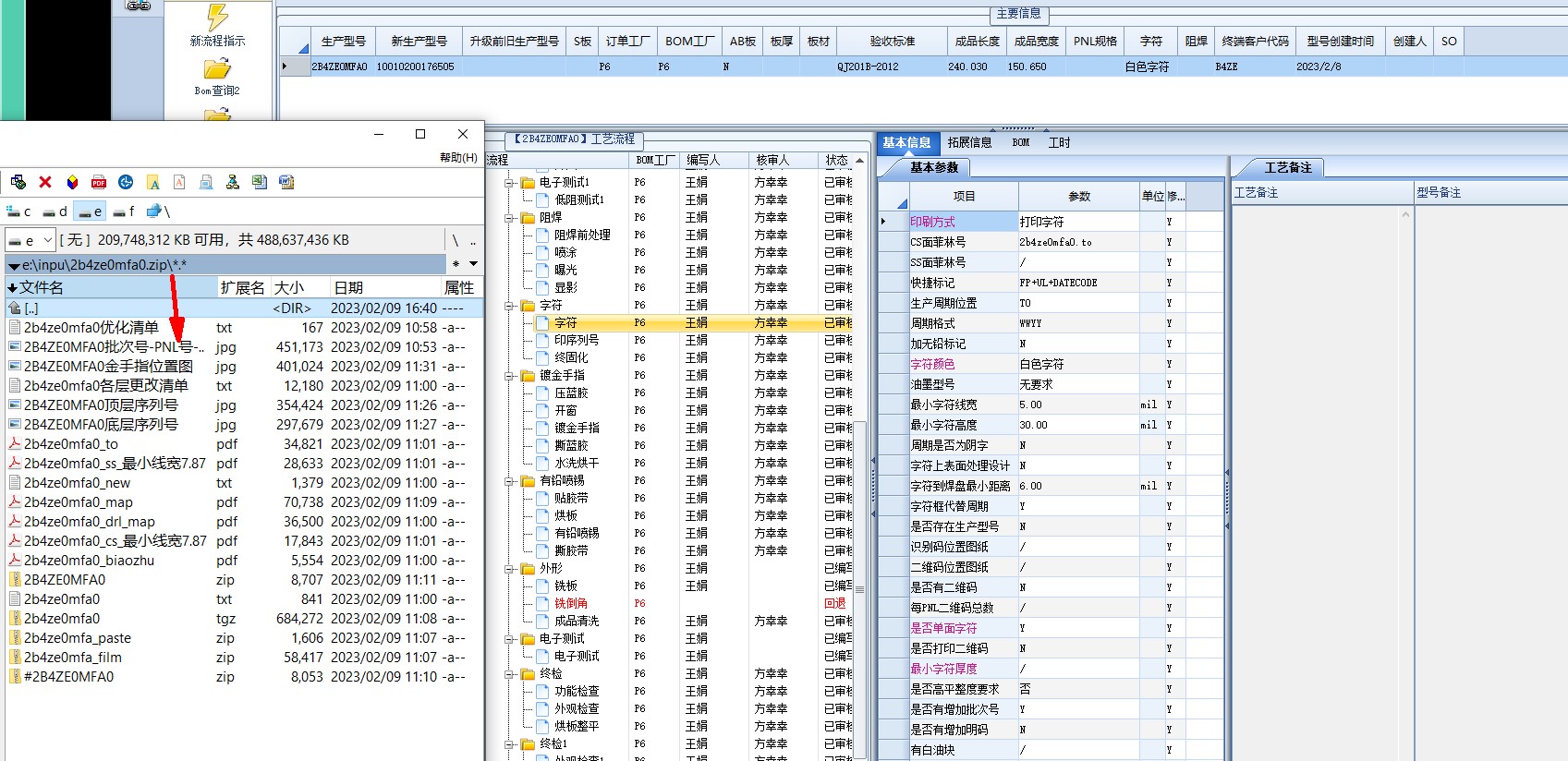Click the process tree scroll up arrow

859,161
